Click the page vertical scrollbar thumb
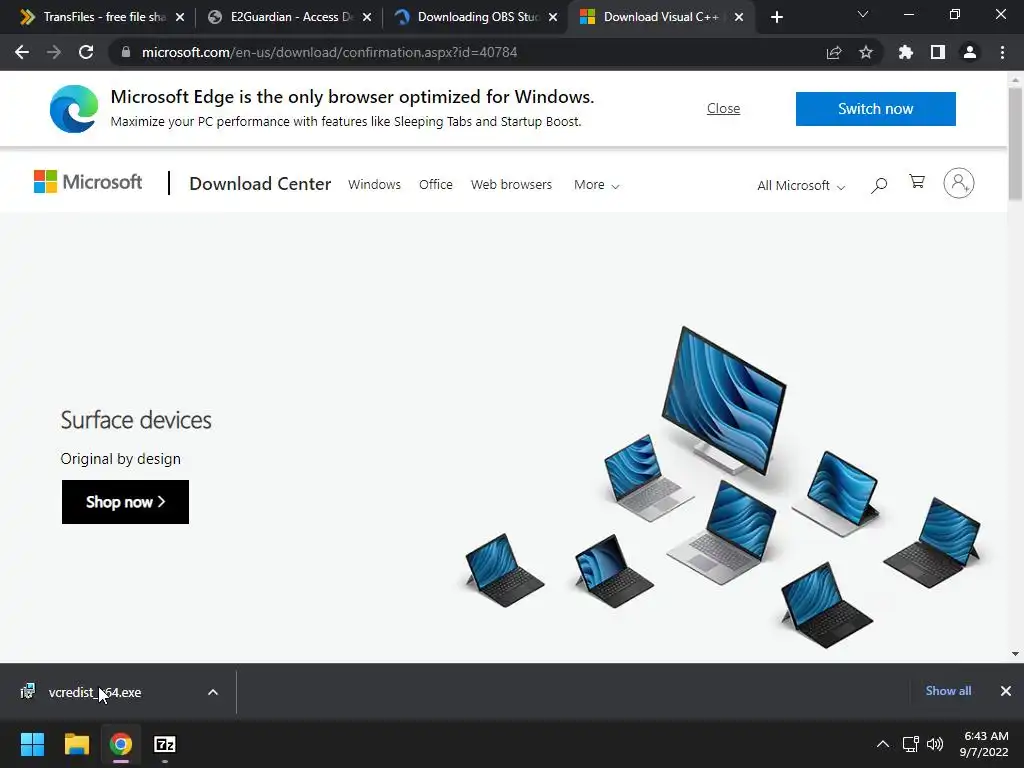 1015,144
